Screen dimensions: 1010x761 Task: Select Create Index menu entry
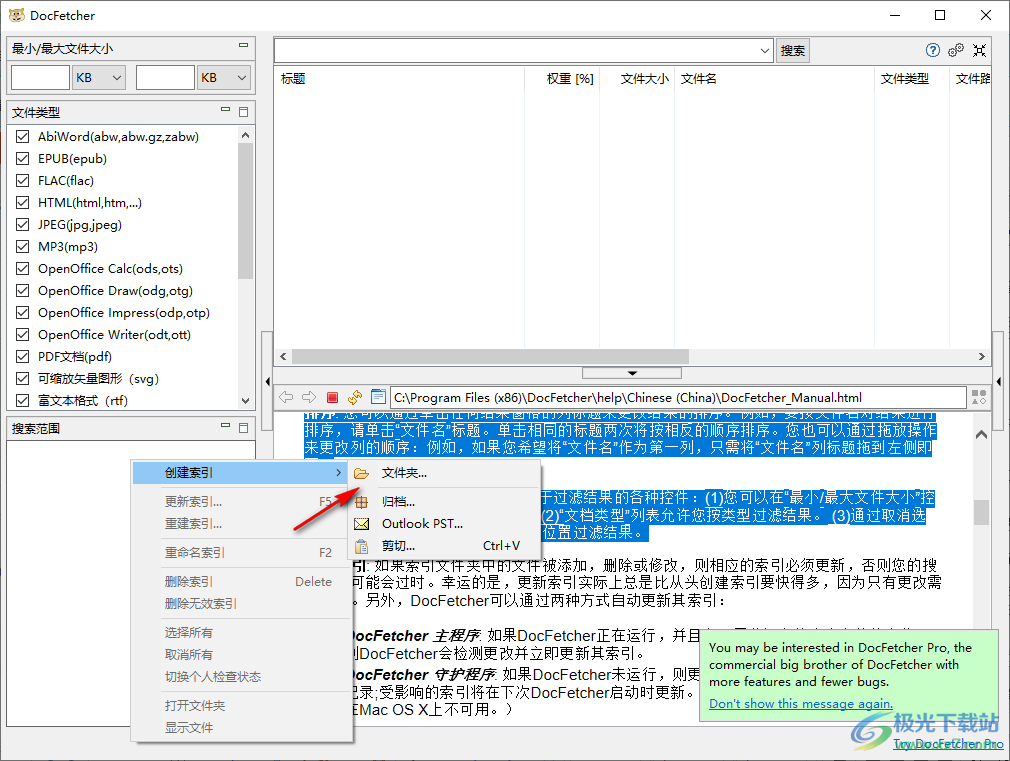click(x=240, y=473)
